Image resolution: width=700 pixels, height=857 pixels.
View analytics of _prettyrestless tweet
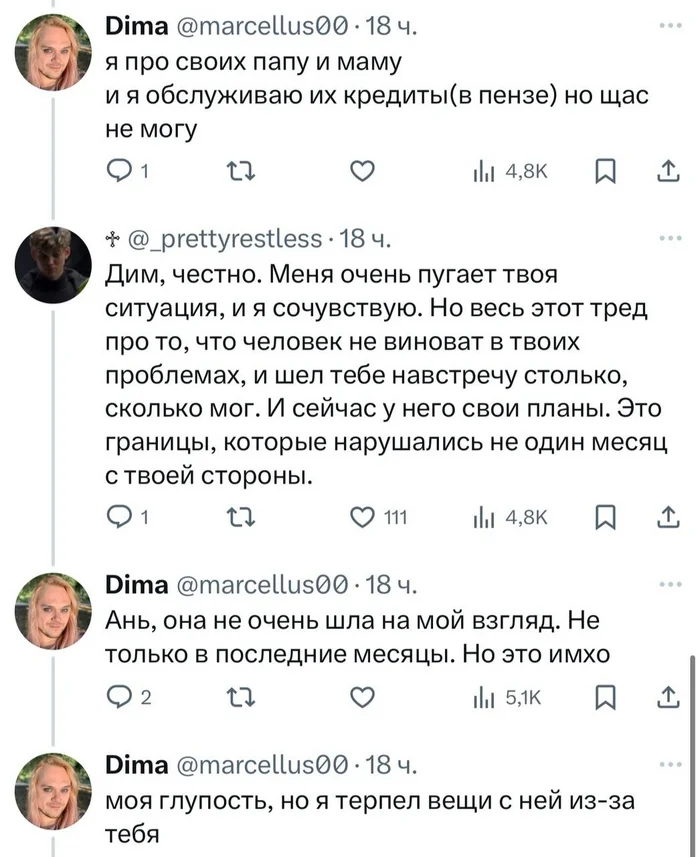point(510,516)
